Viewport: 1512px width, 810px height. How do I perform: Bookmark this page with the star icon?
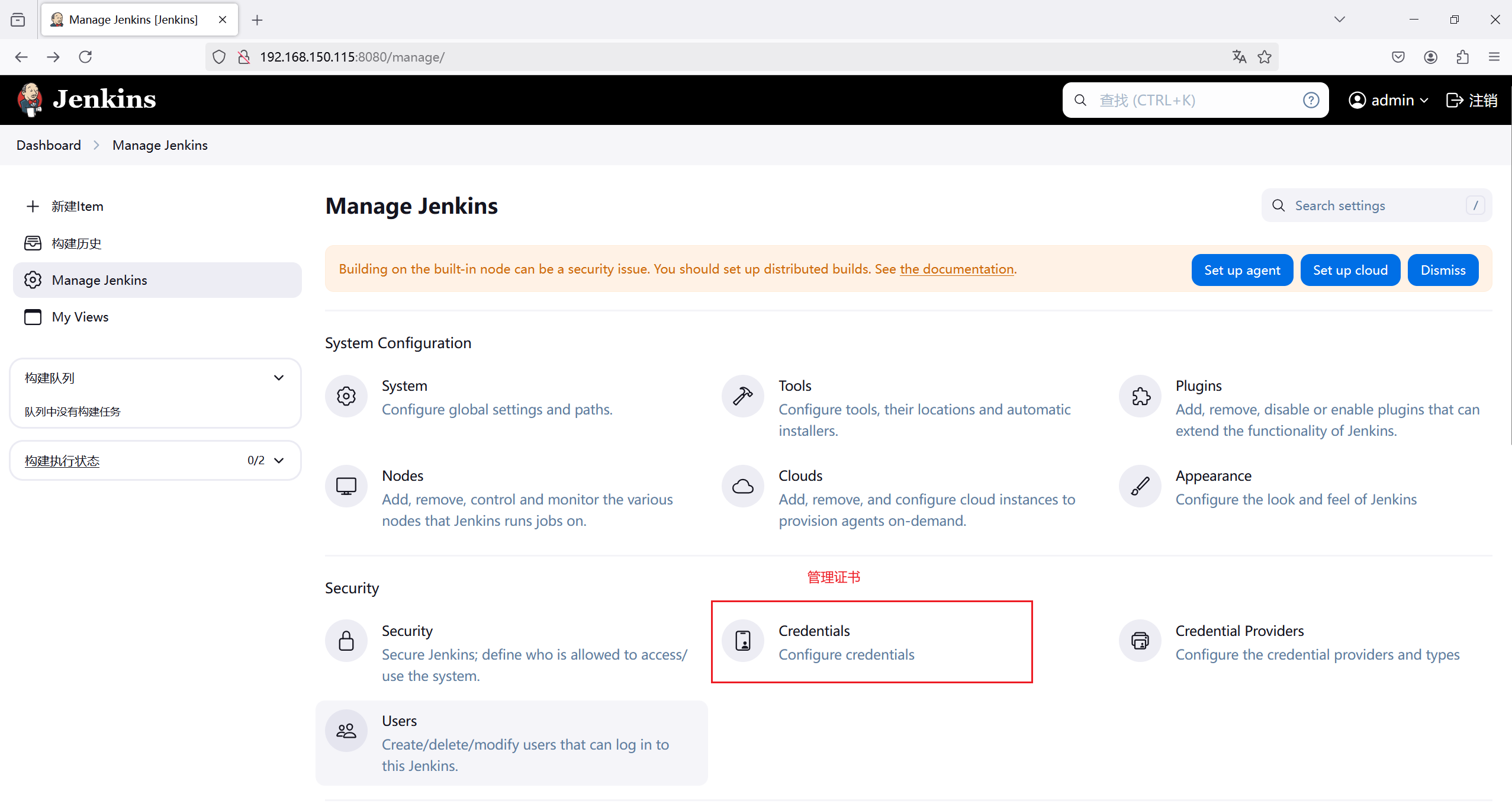coord(1265,57)
